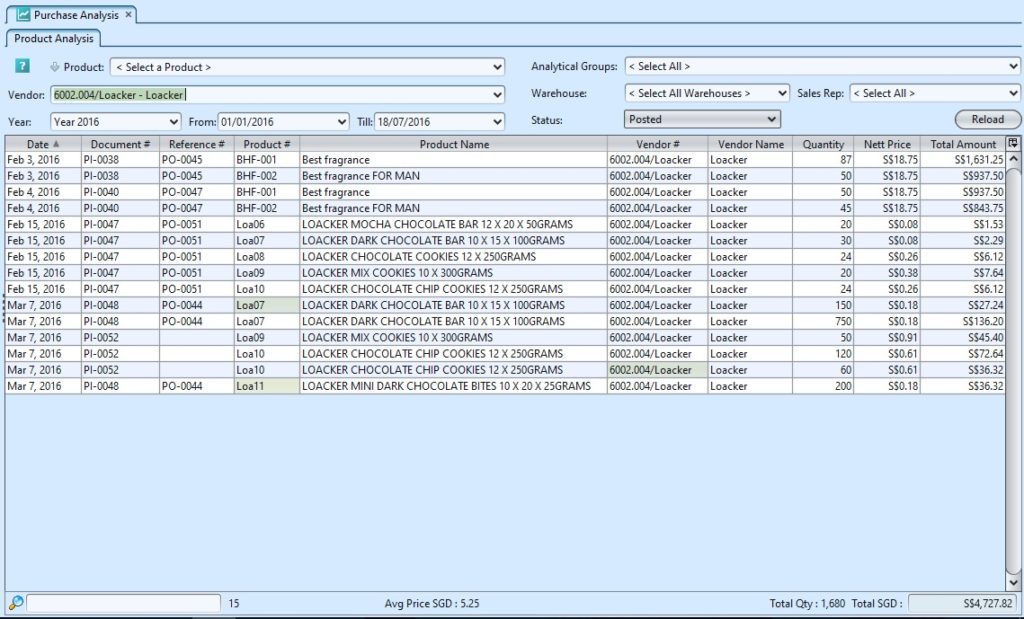
Task: Select the S$1,631.25 total amount cell
Action: (x=963, y=160)
